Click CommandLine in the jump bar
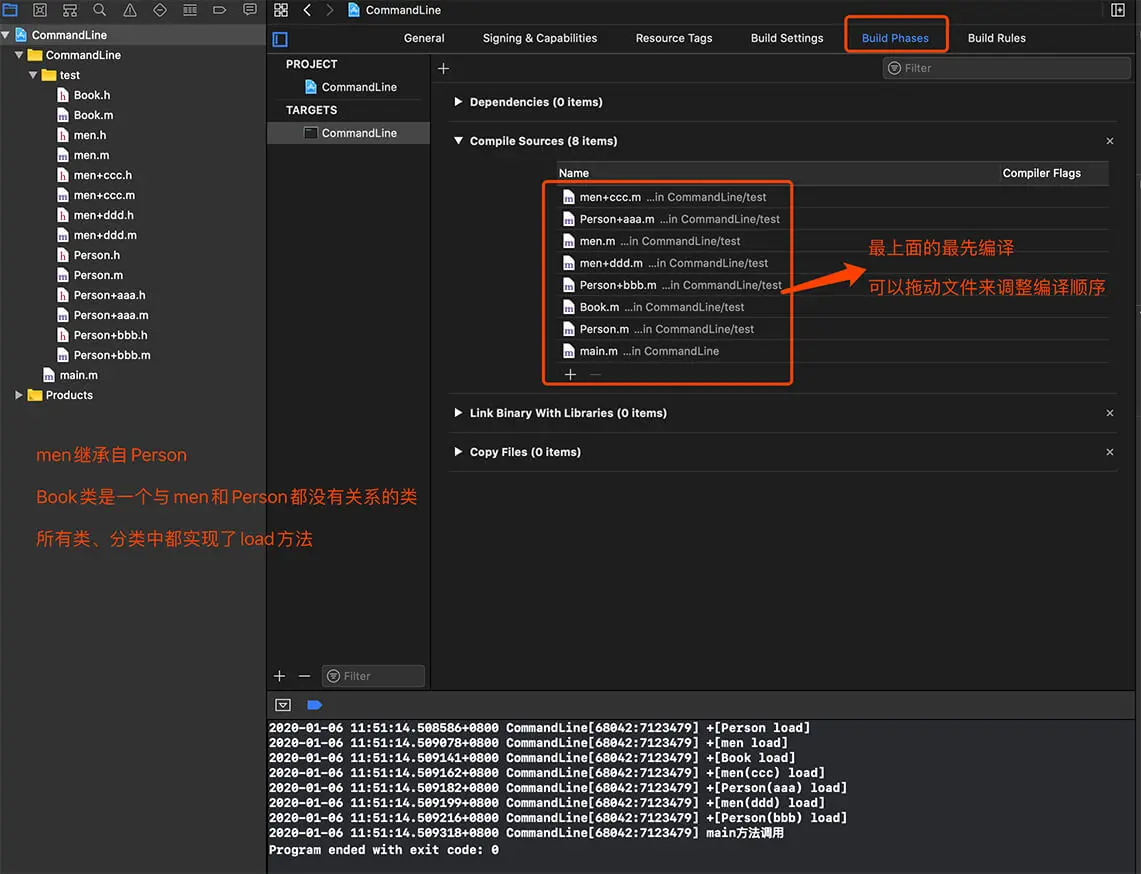 [394, 10]
